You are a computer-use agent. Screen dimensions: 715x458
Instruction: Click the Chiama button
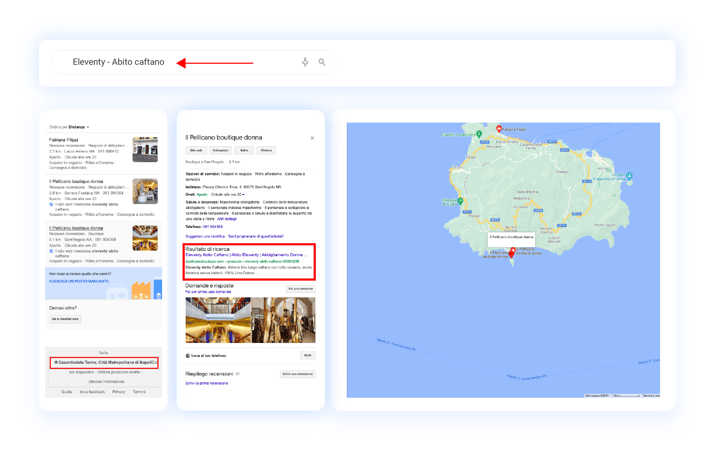pyautogui.click(x=266, y=150)
